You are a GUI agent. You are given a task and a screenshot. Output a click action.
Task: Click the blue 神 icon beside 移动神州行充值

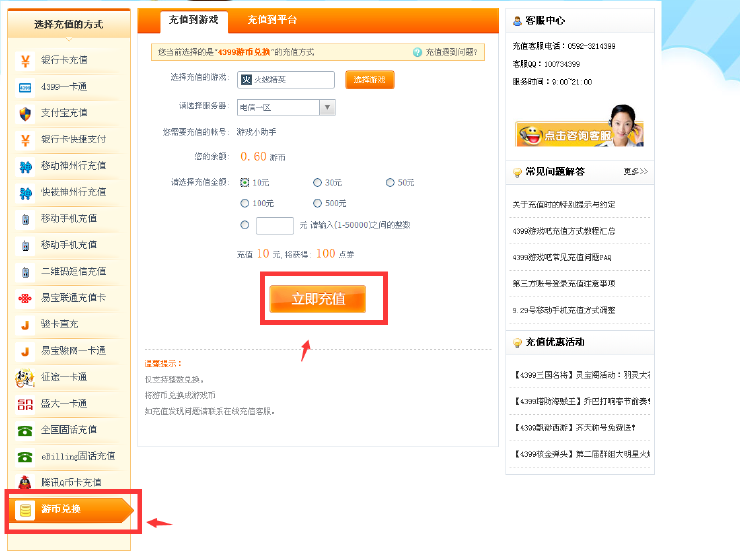(x=25, y=167)
